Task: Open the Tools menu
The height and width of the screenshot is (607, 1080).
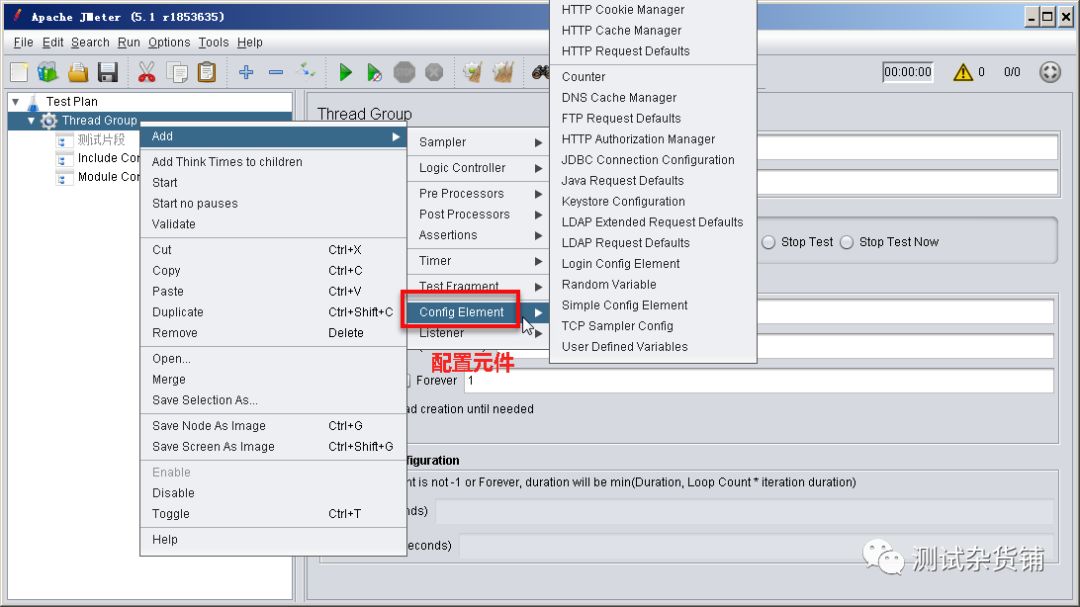Action: point(214,42)
